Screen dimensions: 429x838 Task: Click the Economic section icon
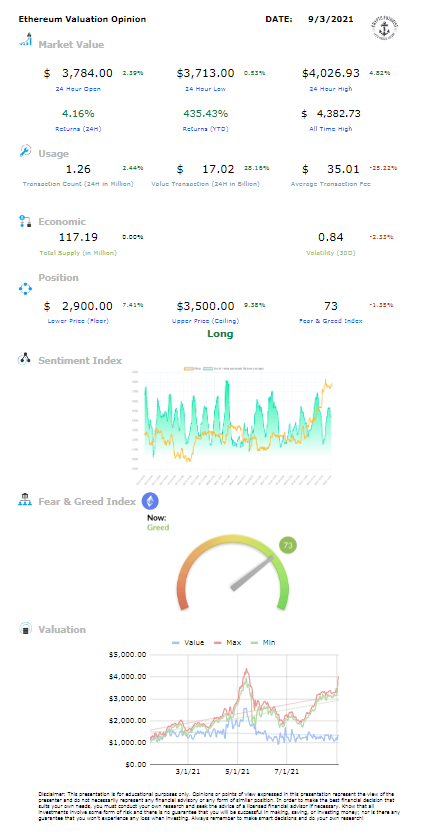click(26, 221)
